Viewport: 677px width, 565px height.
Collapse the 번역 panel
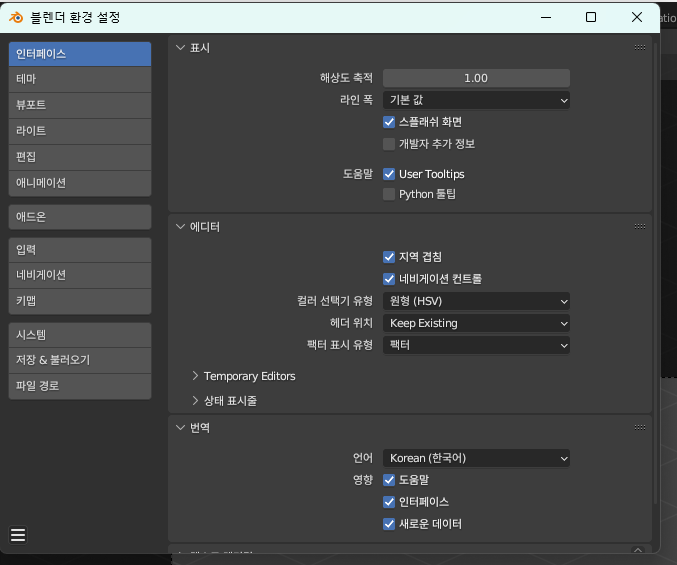pyautogui.click(x=180, y=428)
